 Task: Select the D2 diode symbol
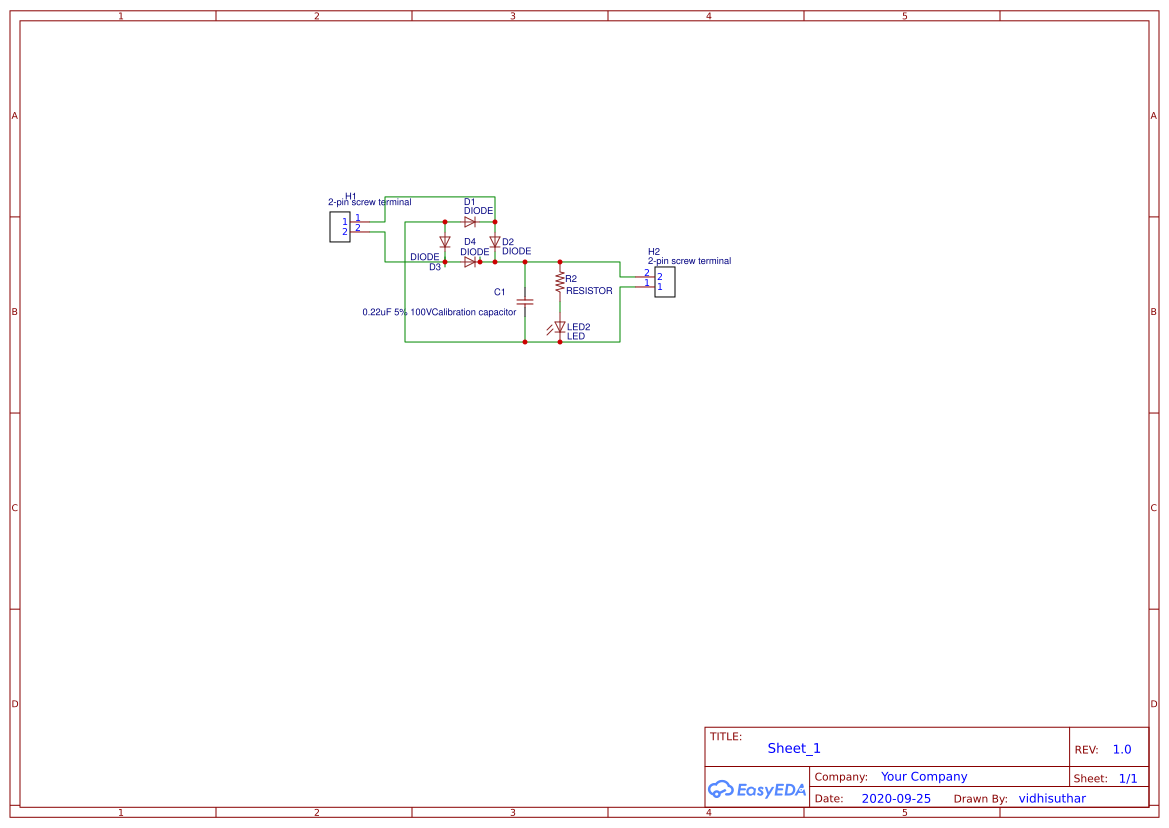pos(494,242)
